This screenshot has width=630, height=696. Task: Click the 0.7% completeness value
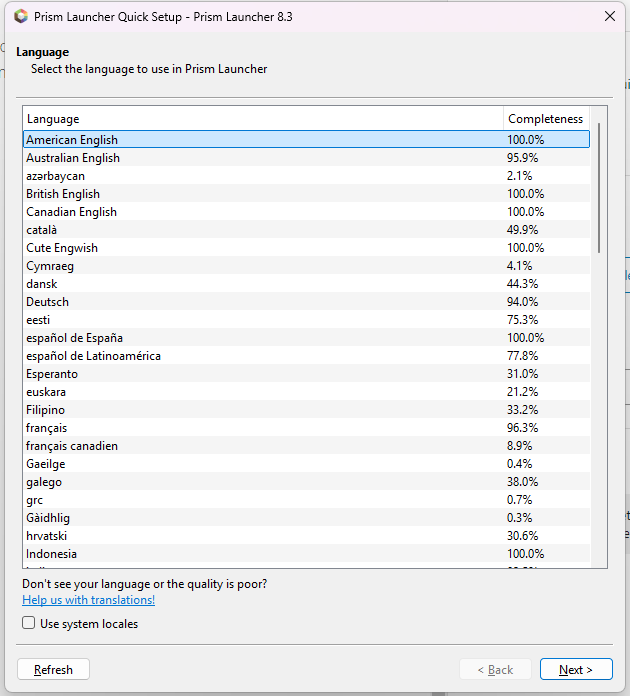519,500
